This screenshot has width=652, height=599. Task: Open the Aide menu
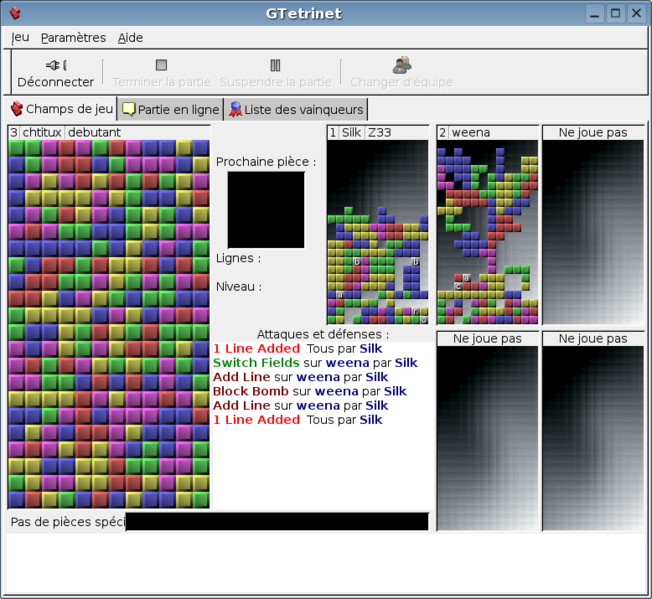point(131,37)
